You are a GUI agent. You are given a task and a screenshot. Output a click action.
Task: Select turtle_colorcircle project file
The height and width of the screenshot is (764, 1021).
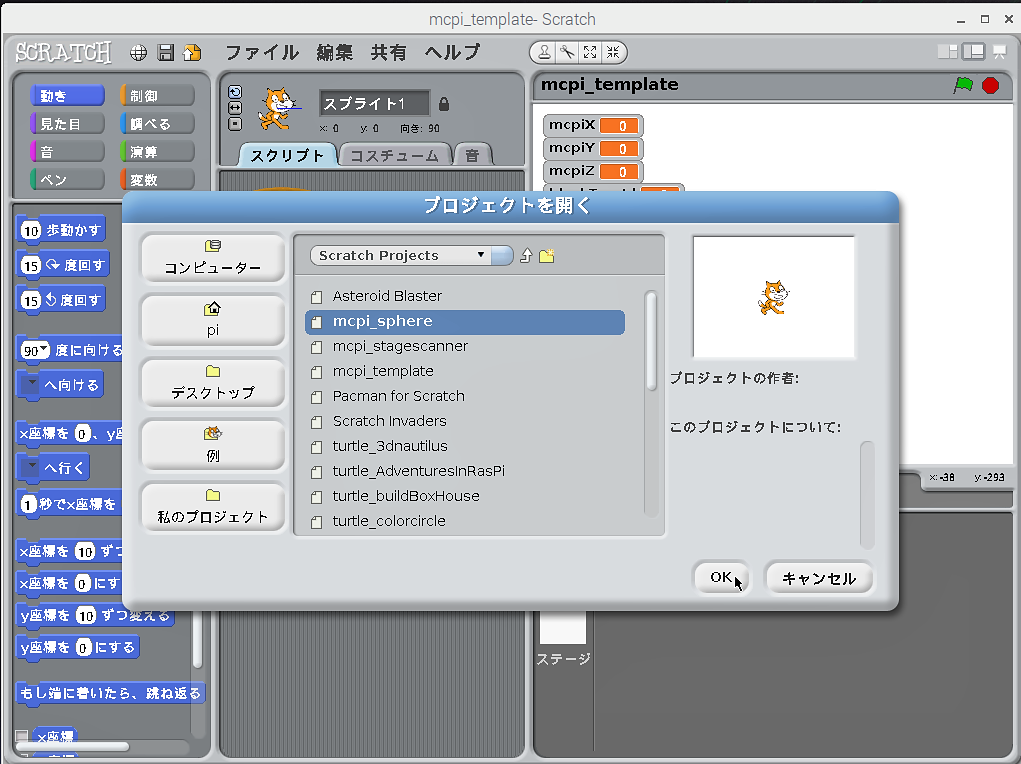tap(465, 521)
